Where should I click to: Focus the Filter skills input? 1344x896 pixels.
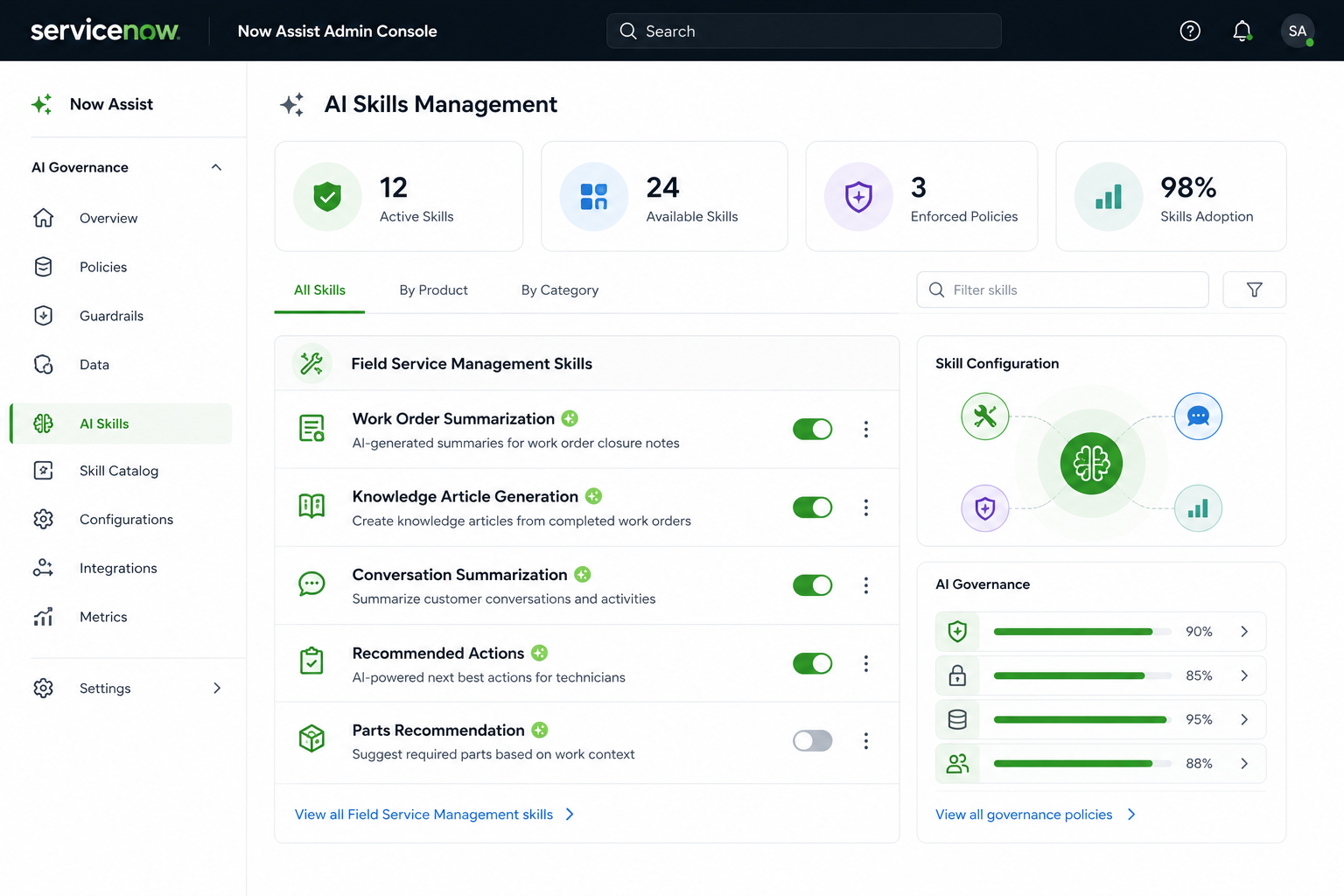click(x=1062, y=290)
